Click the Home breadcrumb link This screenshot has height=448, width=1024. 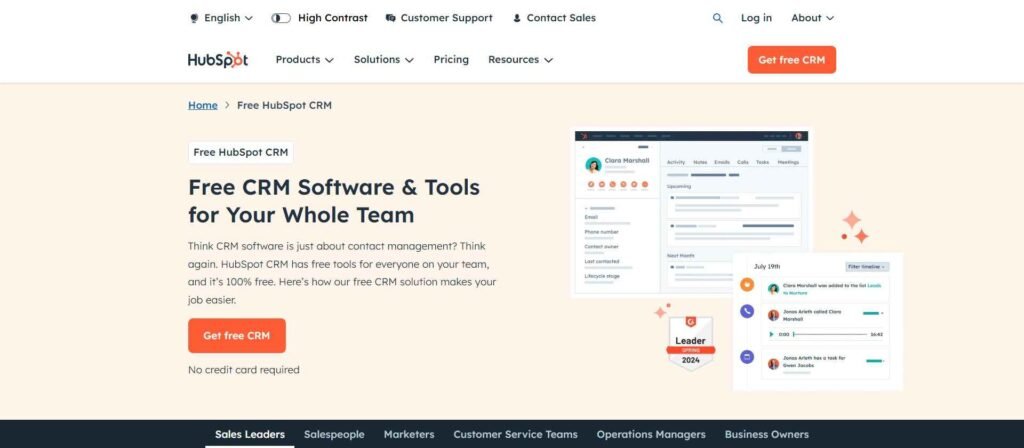point(202,105)
